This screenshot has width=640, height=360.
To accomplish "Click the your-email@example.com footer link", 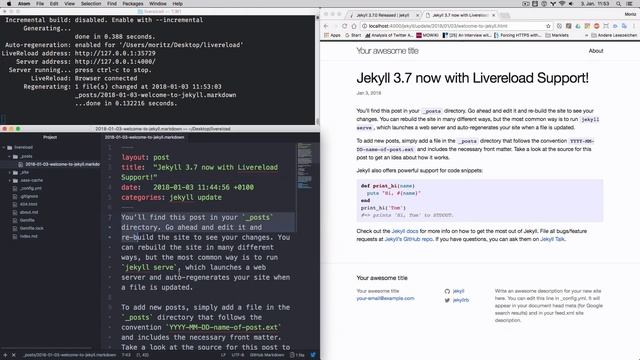I will (x=385, y=298).
